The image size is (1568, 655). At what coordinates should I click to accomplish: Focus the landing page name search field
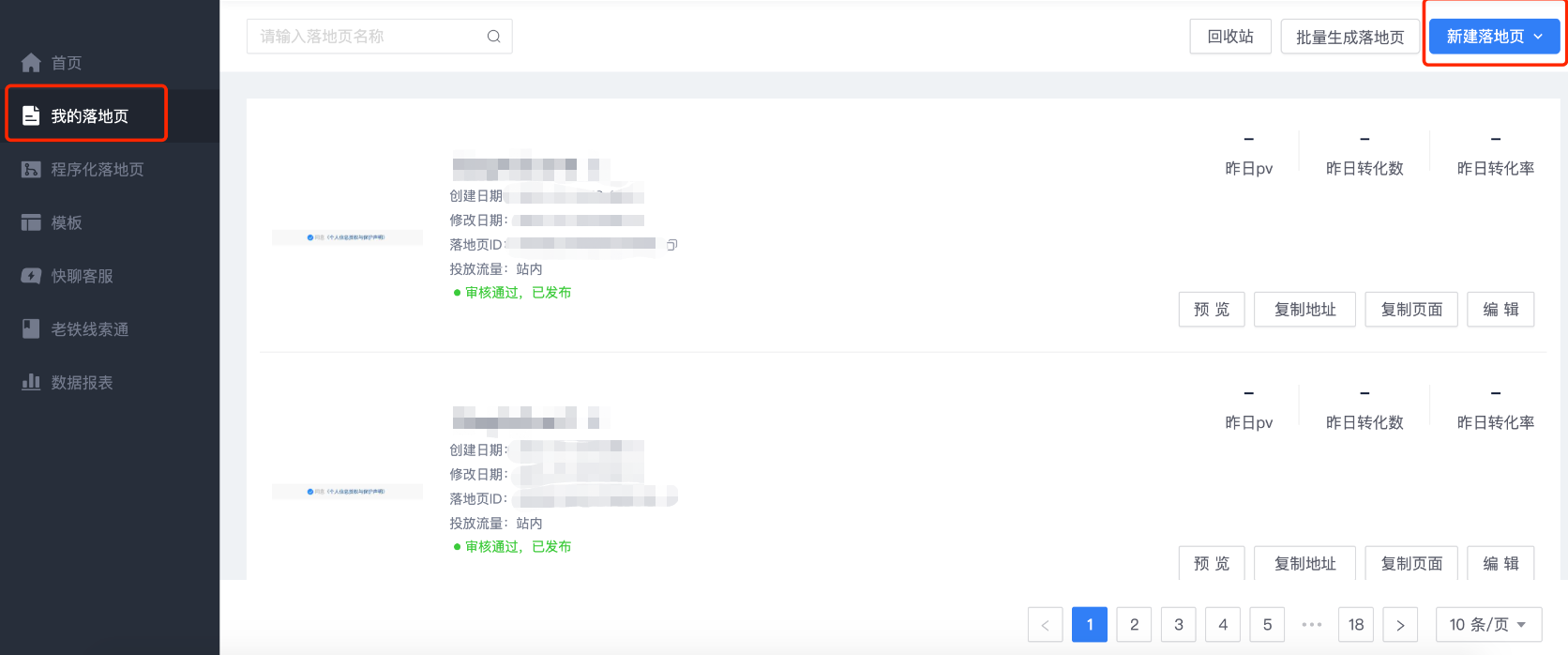[x=379, y=37]
